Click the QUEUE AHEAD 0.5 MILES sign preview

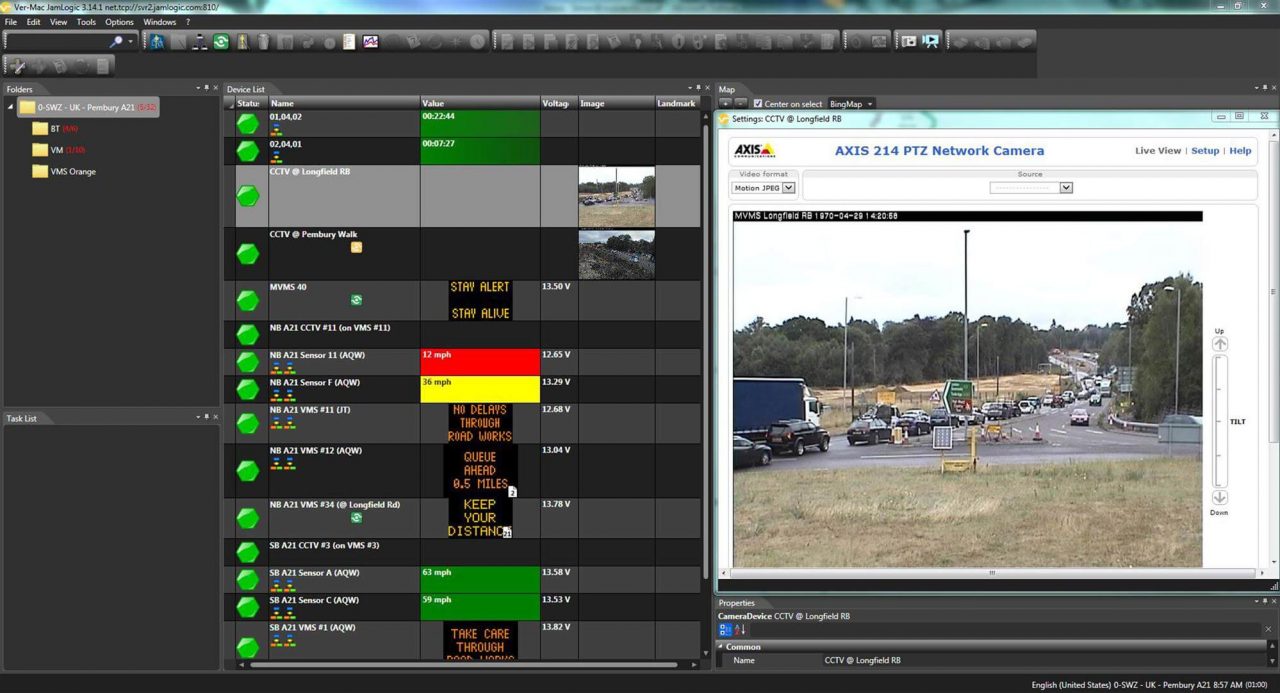(480, 470)
